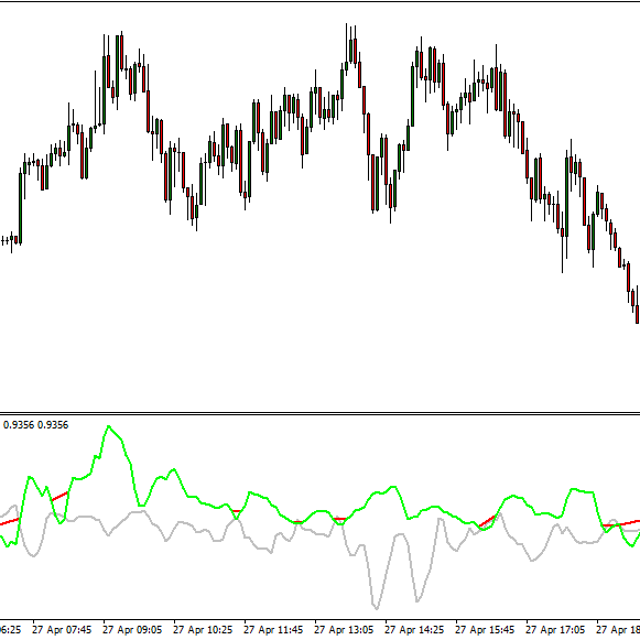Click the 27 Apr 11:45 time label
This screenshot has height=640, width=640.
(x=273, y=631)
